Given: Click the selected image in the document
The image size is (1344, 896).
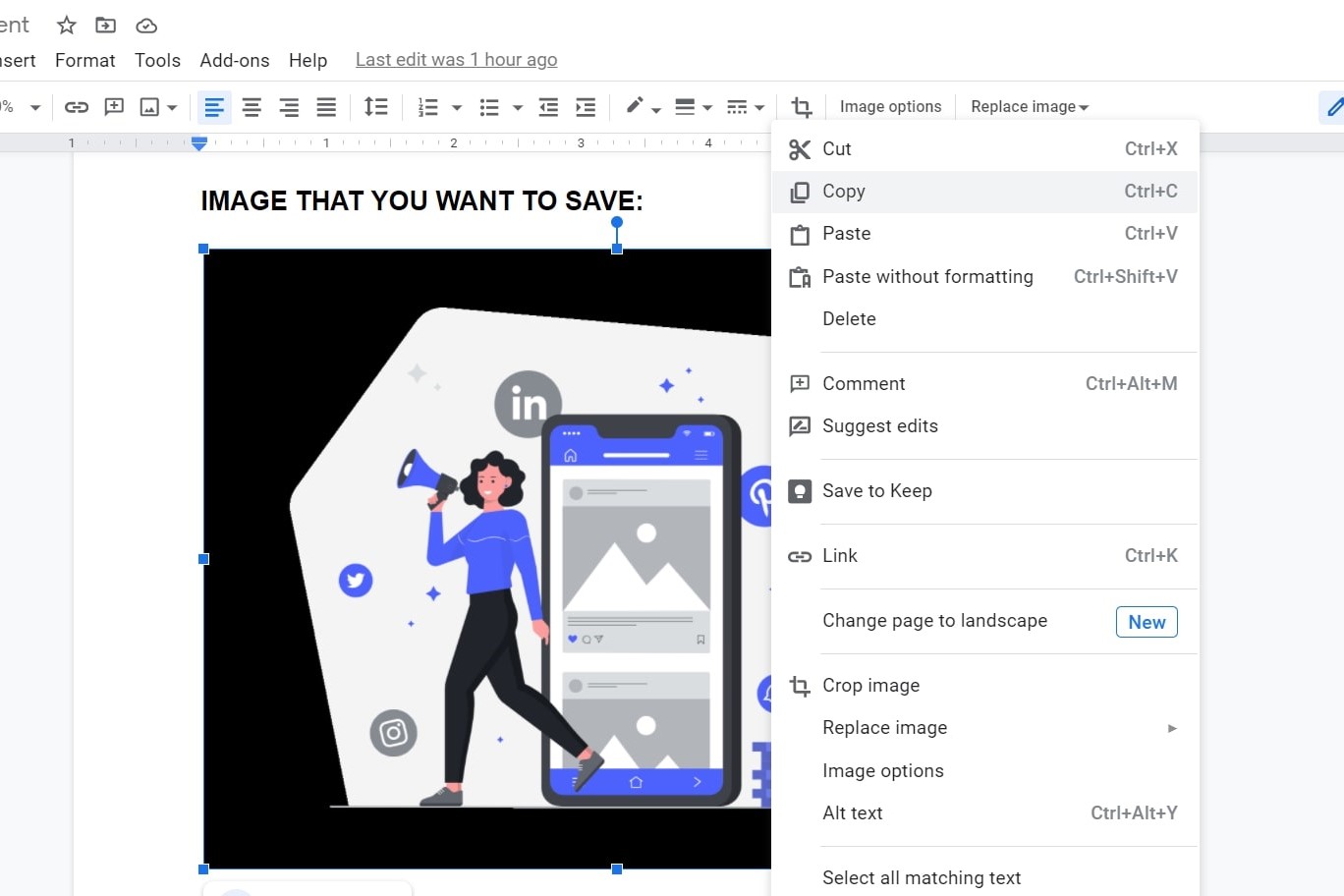Looking at the screenshot, I should [487, 559].
